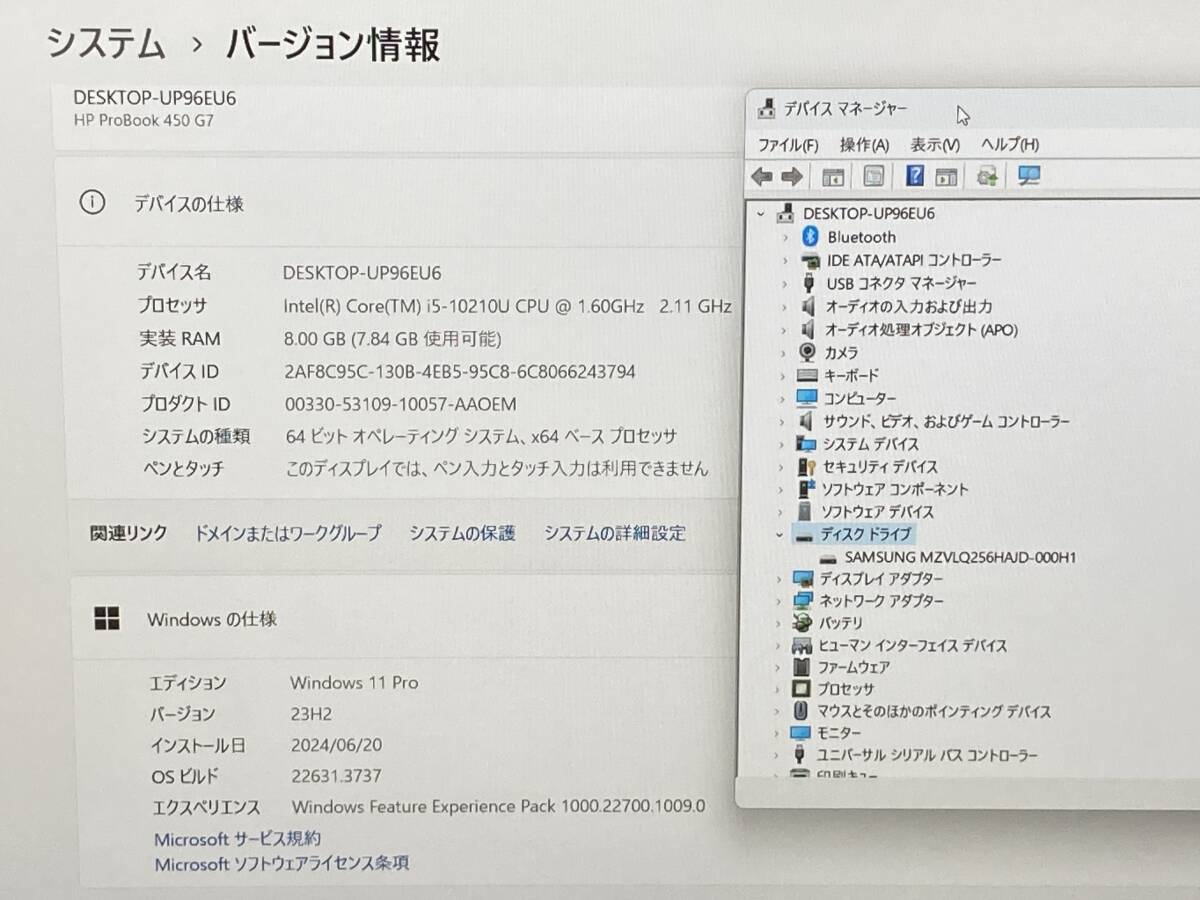The image size is (1200, 900).
Task: Click the info icon beside デバイスの仕様
Action: click(x=92, y=203)
